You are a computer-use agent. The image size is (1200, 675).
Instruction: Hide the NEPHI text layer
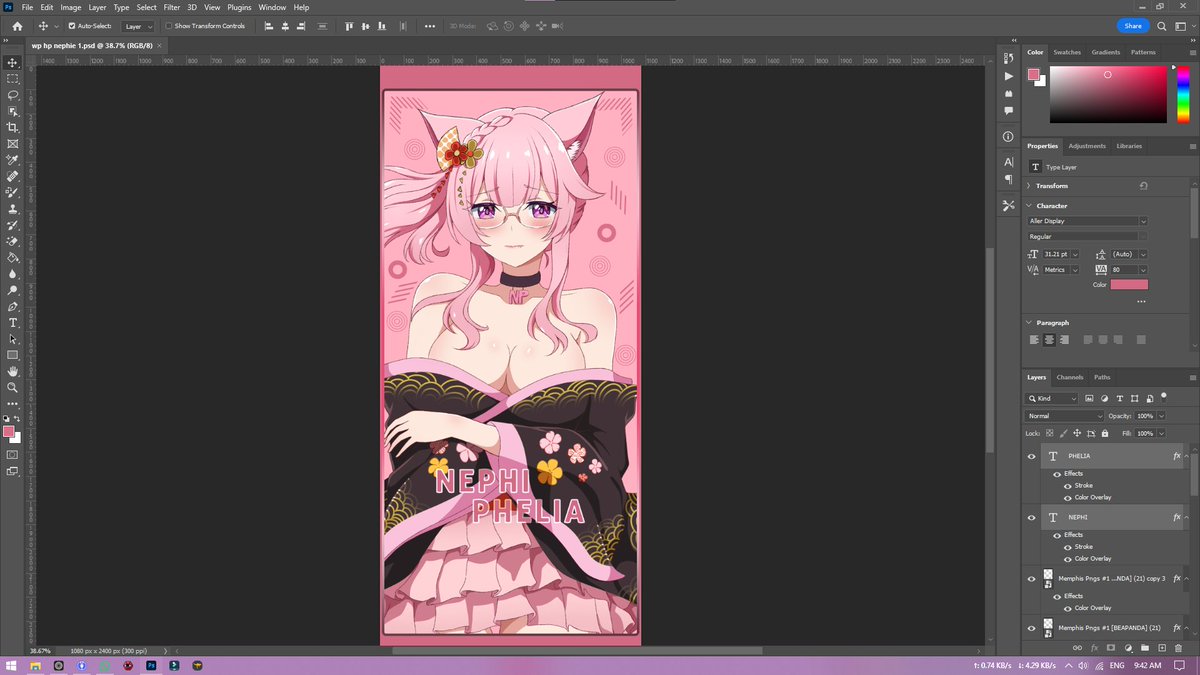point(1032,517)
